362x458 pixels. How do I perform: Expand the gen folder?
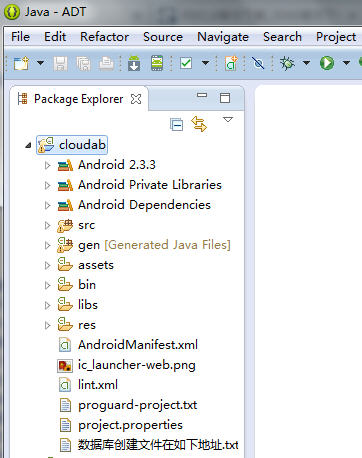[47, 245]
